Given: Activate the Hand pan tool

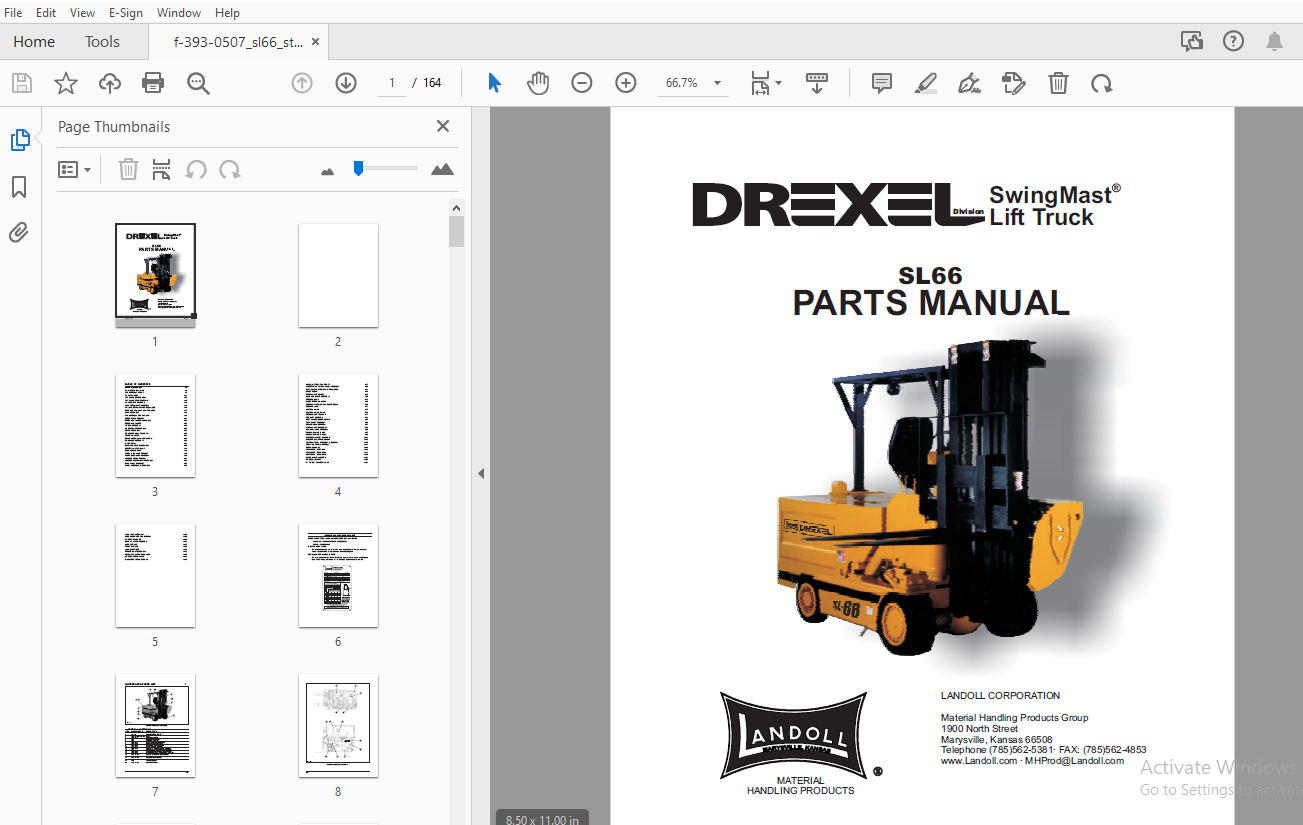Looking at the screenshot, I should [x=538, y=83].
